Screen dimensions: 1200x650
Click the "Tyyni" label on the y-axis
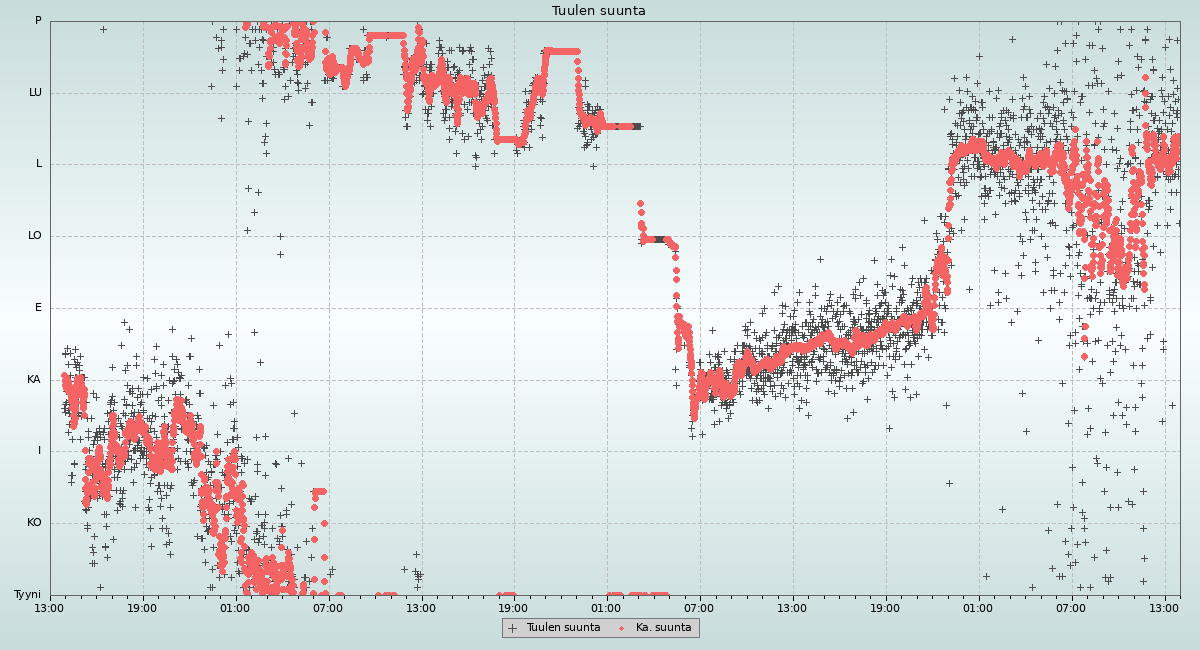[x=27, y=595]
